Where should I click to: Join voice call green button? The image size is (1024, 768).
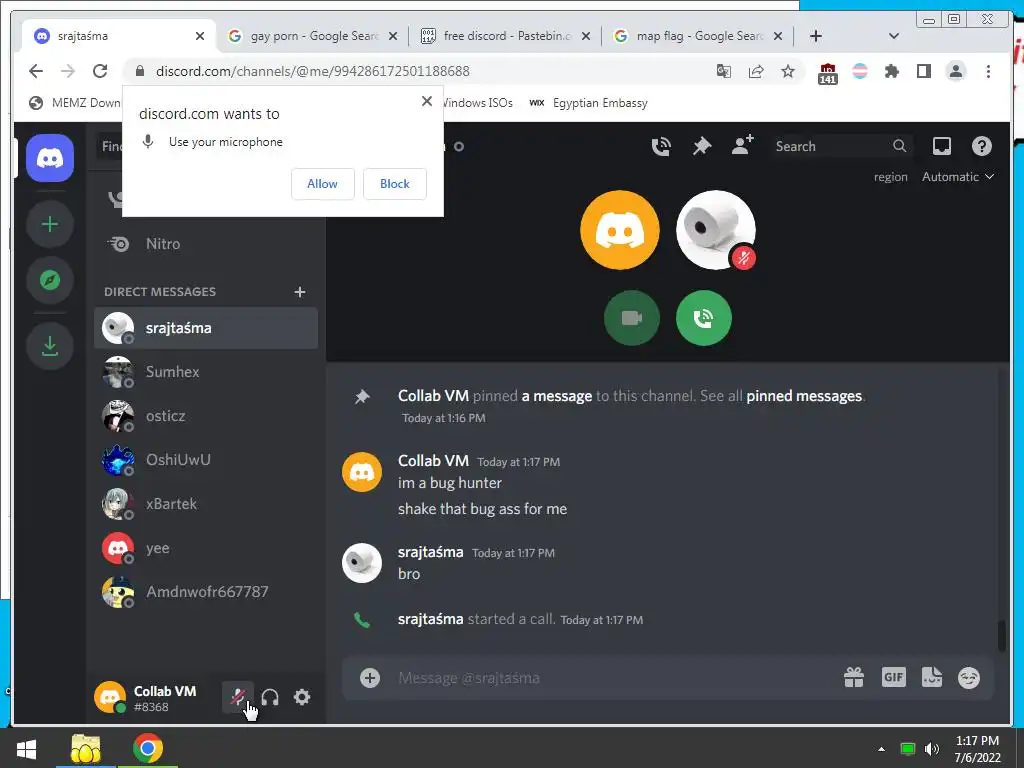pyautogui.click(x=703, y=318)
